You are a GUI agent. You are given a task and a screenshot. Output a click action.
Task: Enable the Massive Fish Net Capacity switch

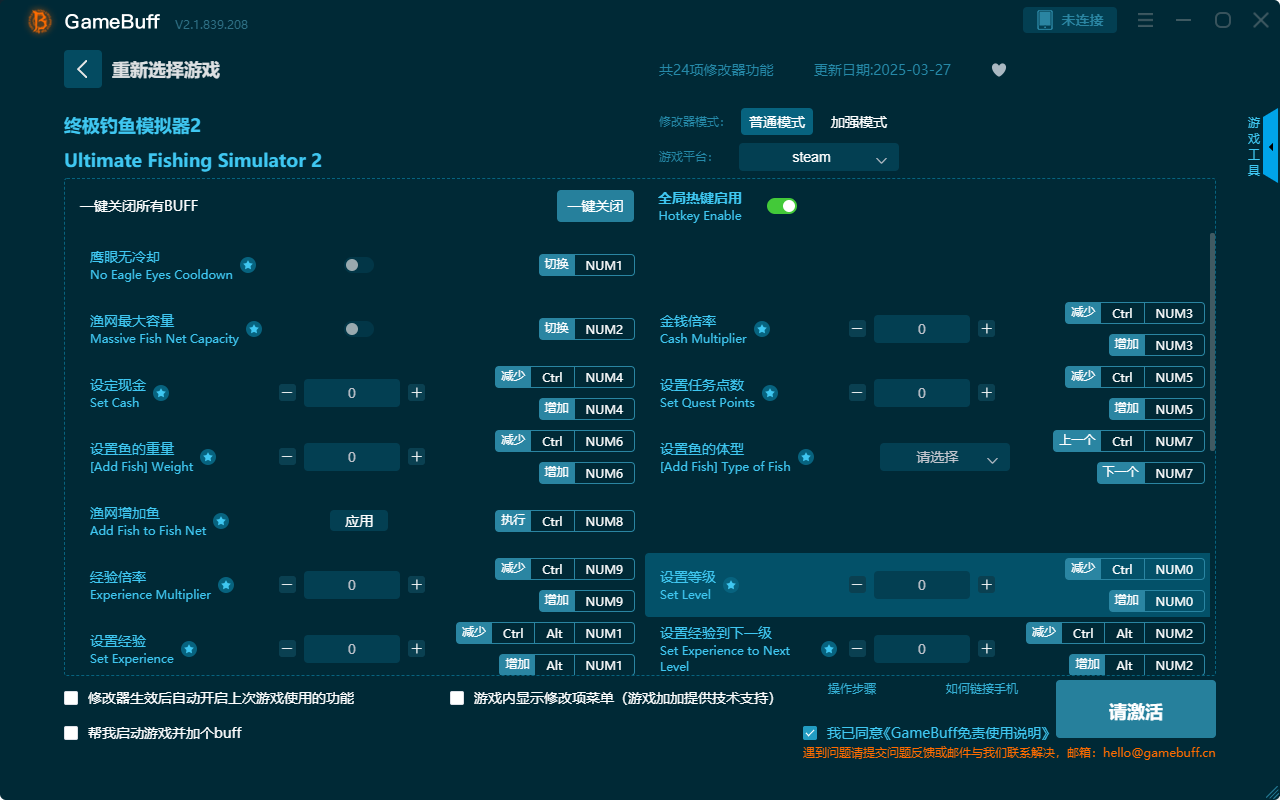click(x=359, y=329)
